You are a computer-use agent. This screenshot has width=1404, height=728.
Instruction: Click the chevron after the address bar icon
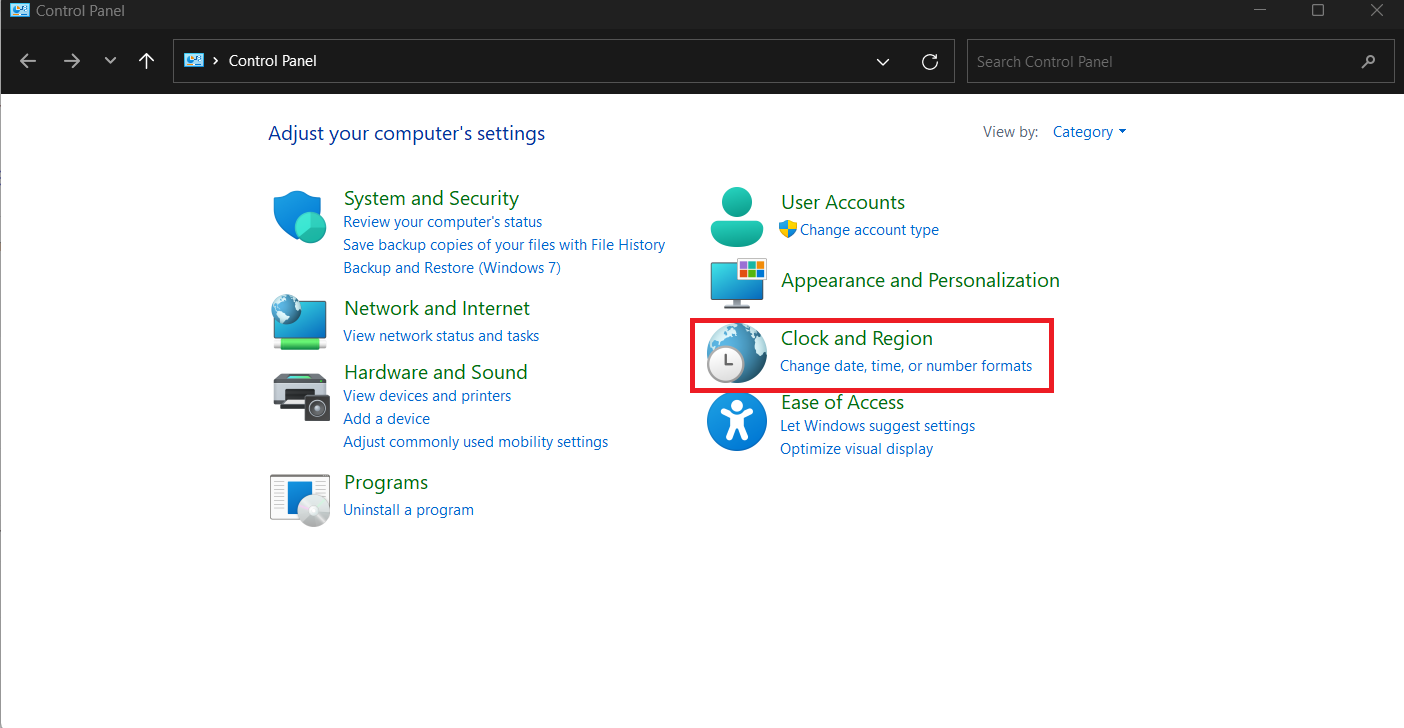(216, 61)
